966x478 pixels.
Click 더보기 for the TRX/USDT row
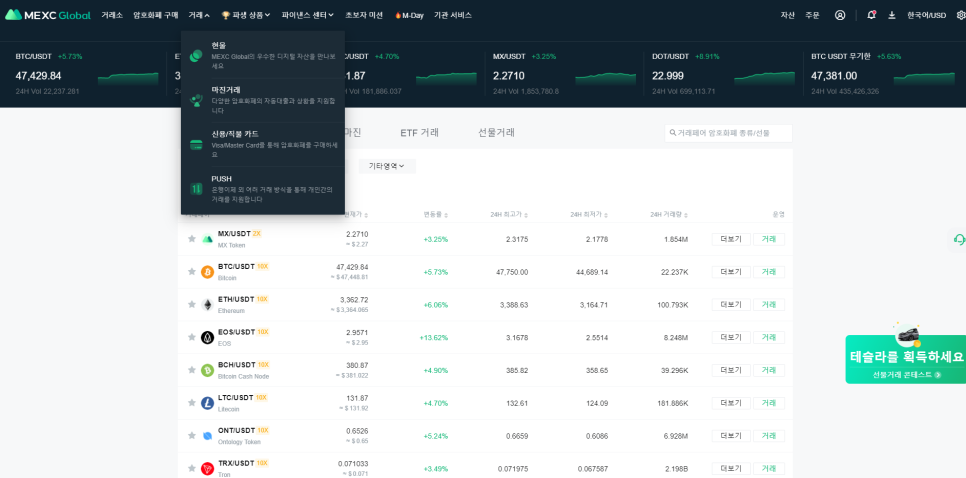tap(731, 468)
